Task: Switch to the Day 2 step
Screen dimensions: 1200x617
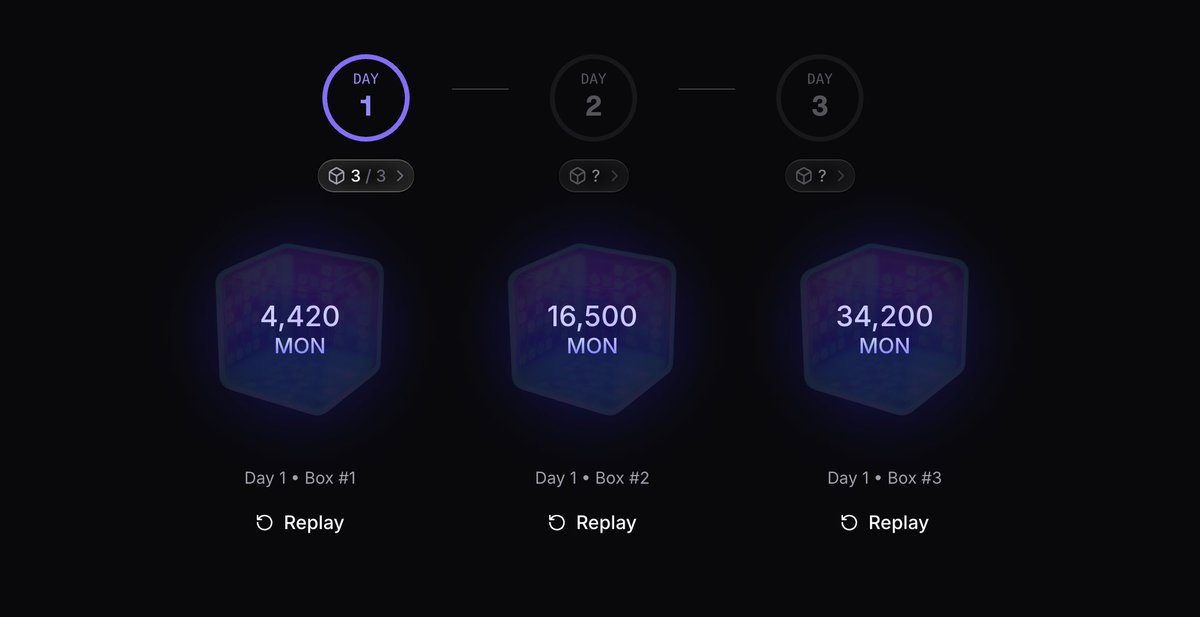Action: click(x=593, y=97)
